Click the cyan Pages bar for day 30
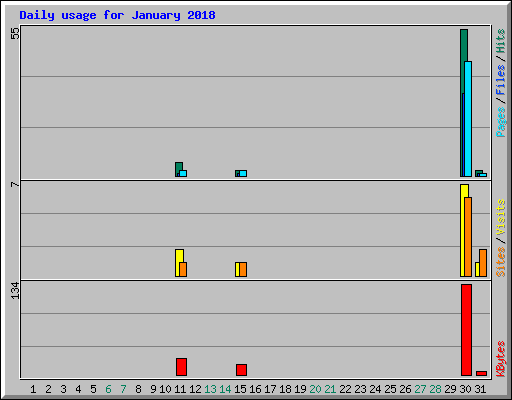 pyautogui.click(x=468, y=119)
